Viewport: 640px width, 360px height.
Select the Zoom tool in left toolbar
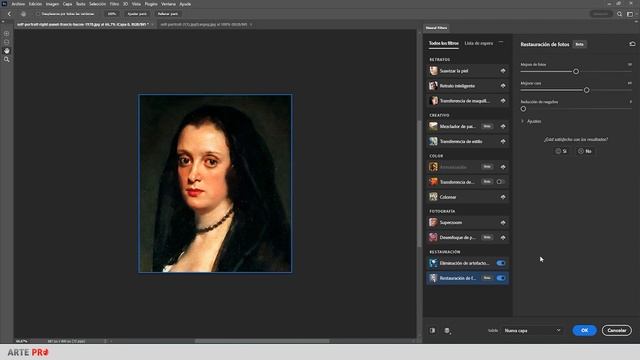[7, 60]
